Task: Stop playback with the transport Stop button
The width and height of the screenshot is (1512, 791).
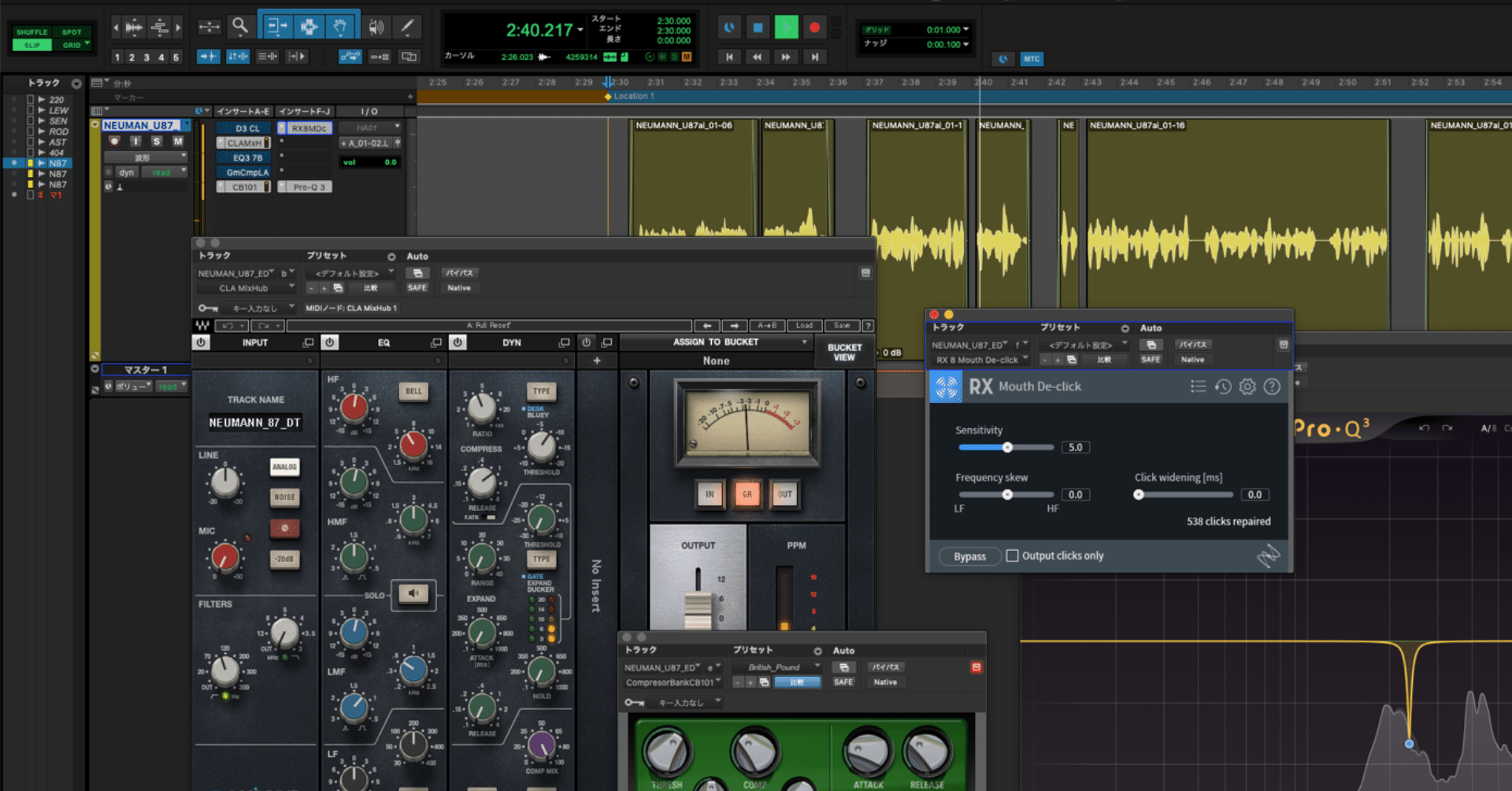Action: point(758,28)
